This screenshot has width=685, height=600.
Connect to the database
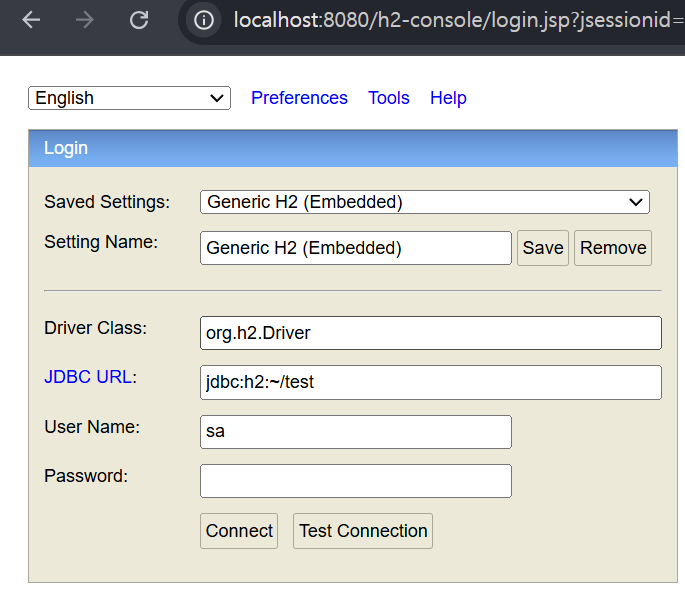click(239, 531)
